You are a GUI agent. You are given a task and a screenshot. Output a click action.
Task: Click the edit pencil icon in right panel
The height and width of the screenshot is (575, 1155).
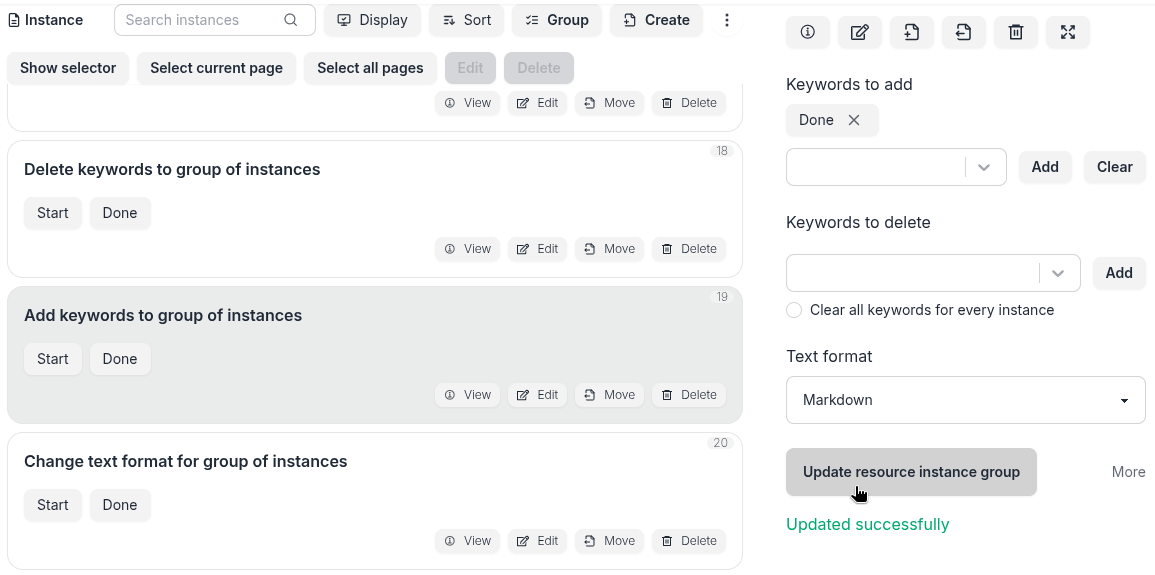click(x=859, y=33)
